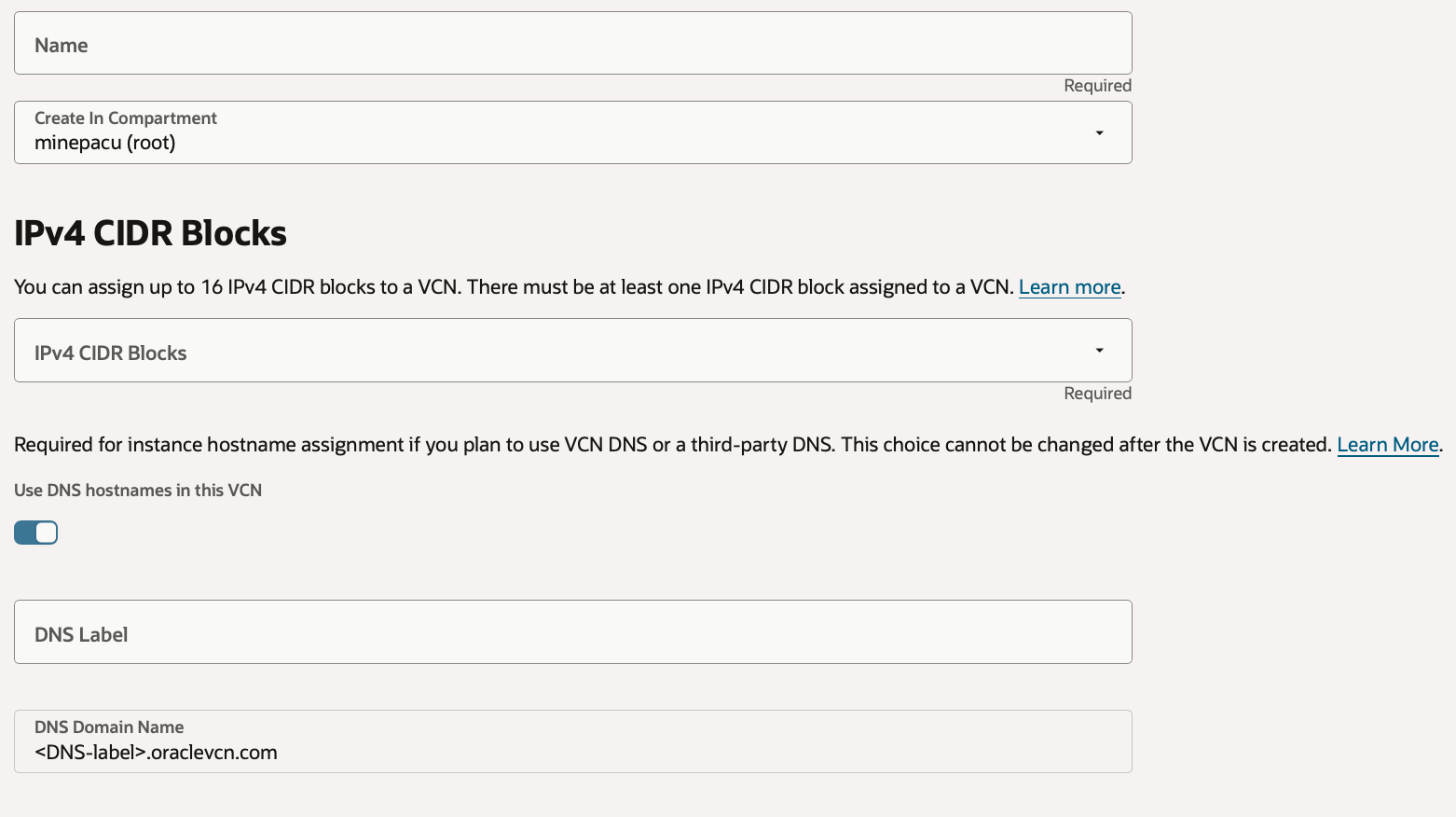Click the large IPv4 CIDR Blocks section heading

[150, 233]
